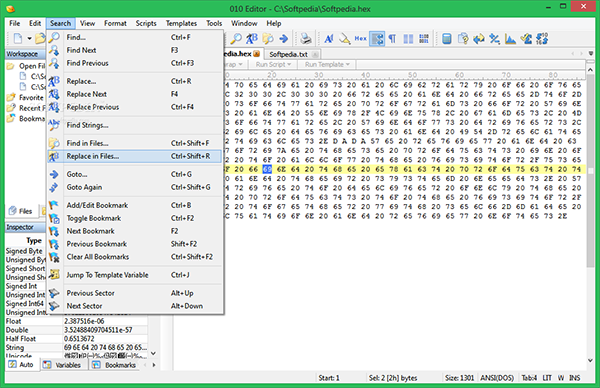The image size is (600, 388).
Task: Click the New file toolbar icon
Action: pyautogui.click(x=18, y=38)
